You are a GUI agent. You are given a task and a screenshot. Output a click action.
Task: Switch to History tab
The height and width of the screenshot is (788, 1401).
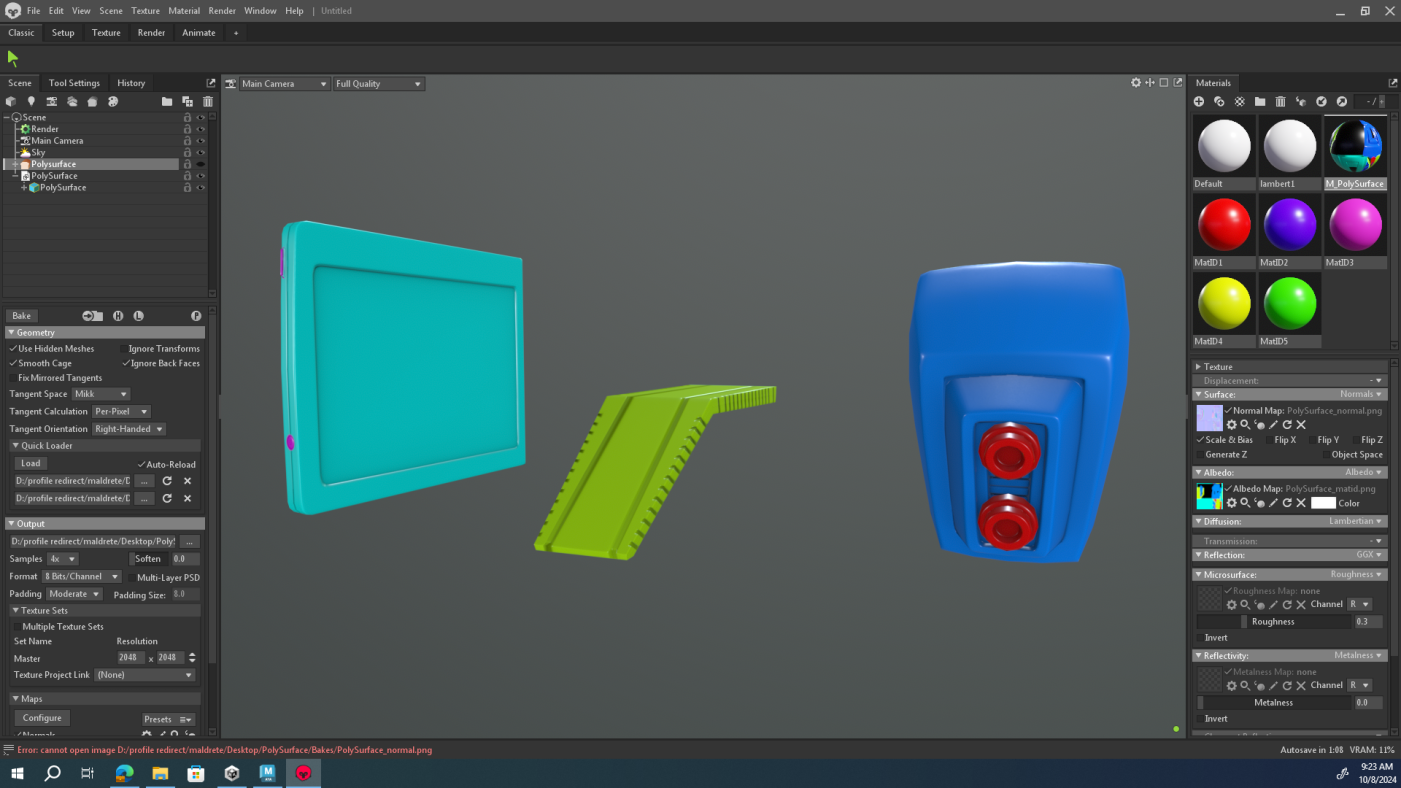point(131,83)
